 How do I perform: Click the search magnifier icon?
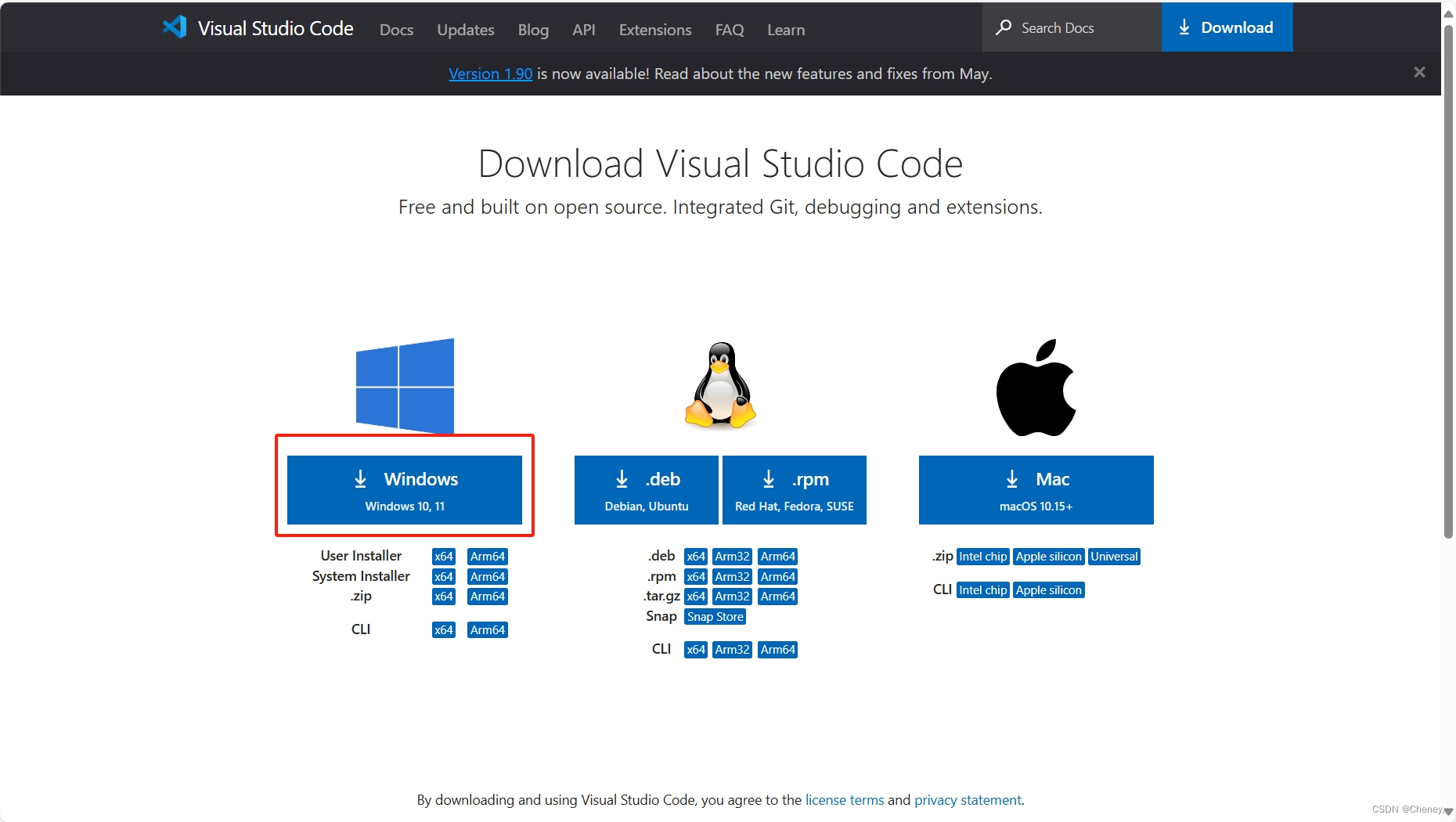click(1004, 27)
